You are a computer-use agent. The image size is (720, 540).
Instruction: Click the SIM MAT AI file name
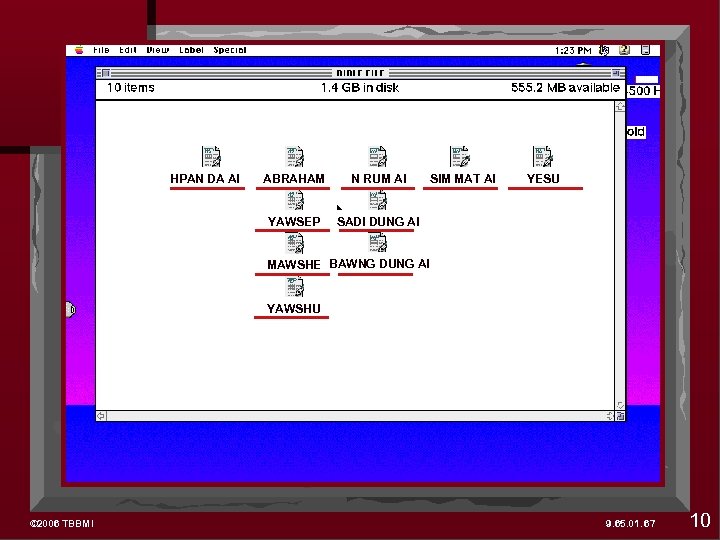463,179
